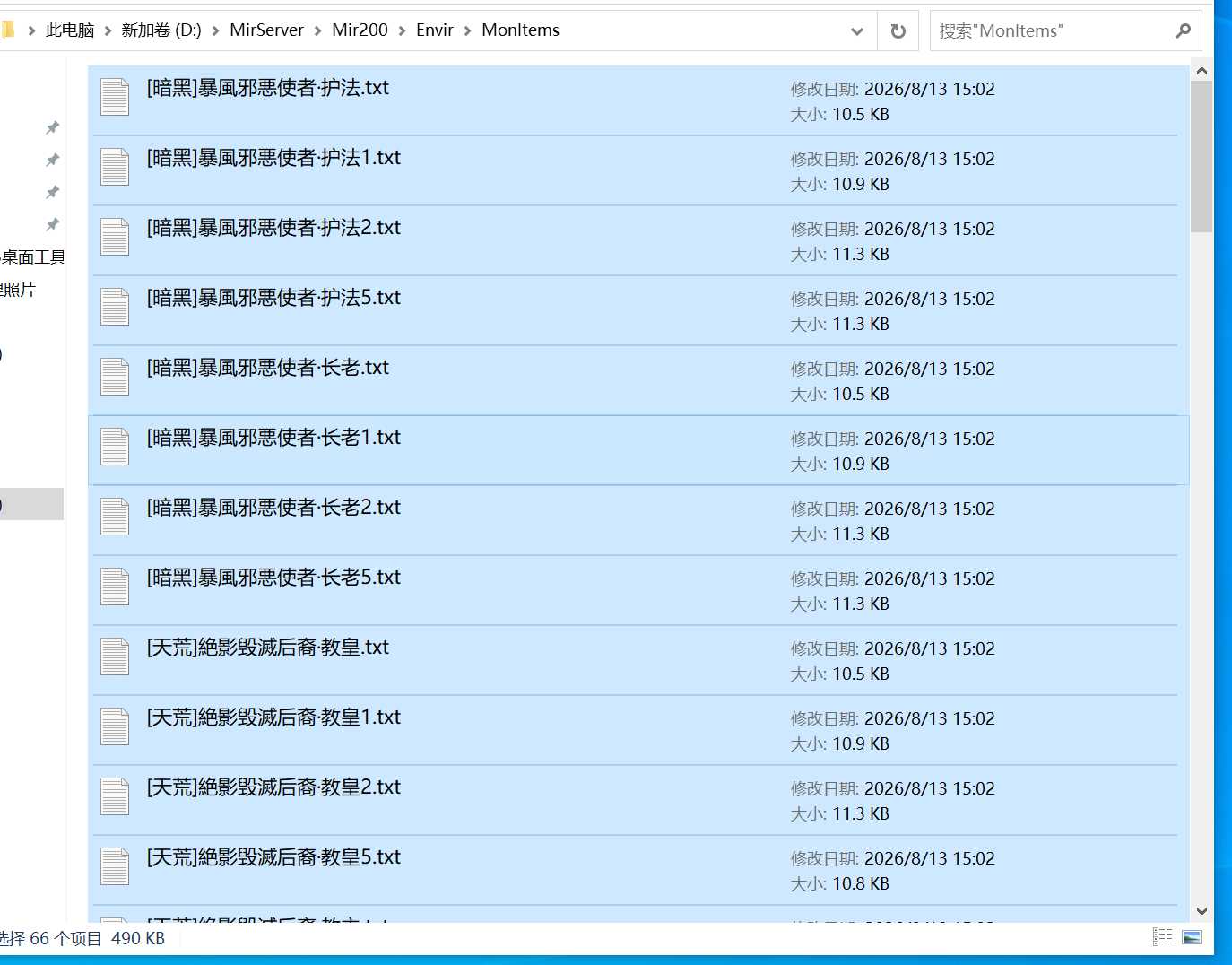1232x965 pixels.
Task: Expand the chevron after Envir
Action: point(468,30)
